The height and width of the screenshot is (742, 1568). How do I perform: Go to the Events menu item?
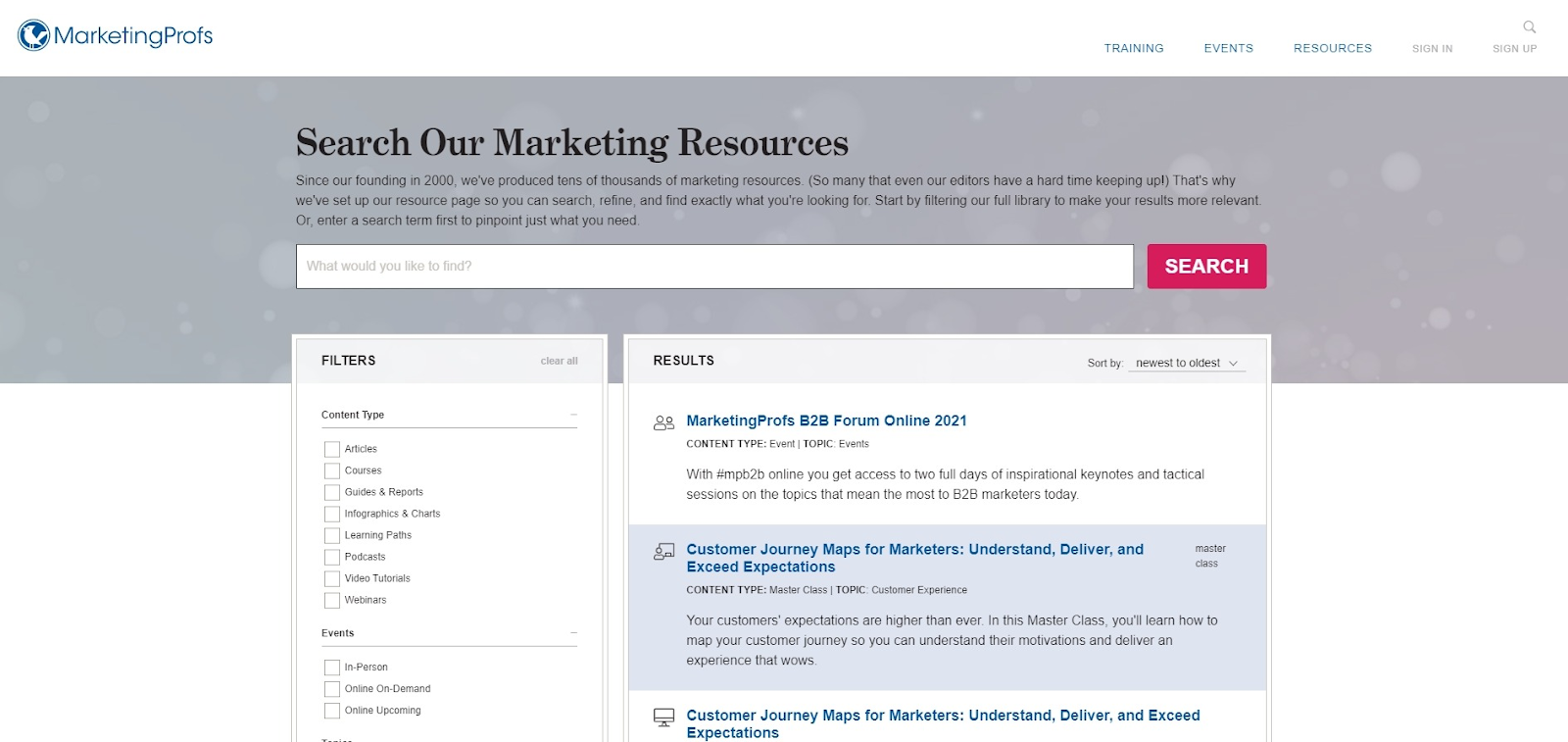tap(1228, 48)
